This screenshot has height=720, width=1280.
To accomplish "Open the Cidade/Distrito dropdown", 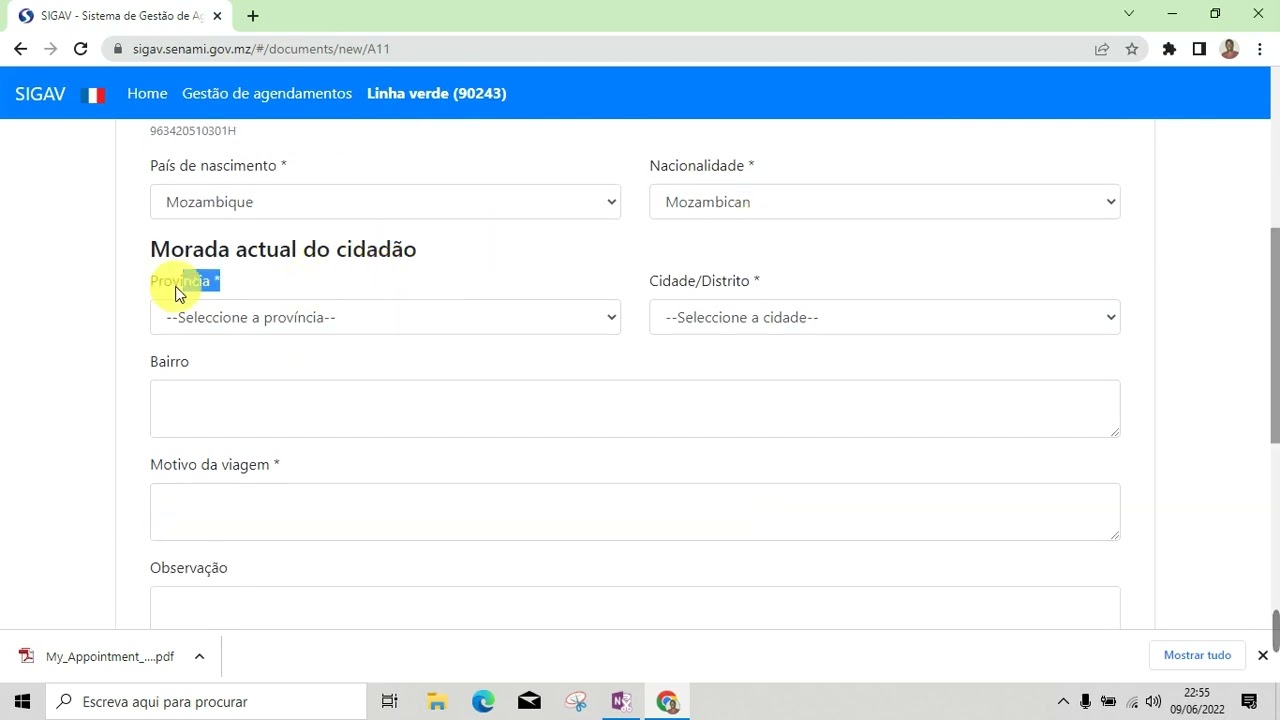I will 884,317.
